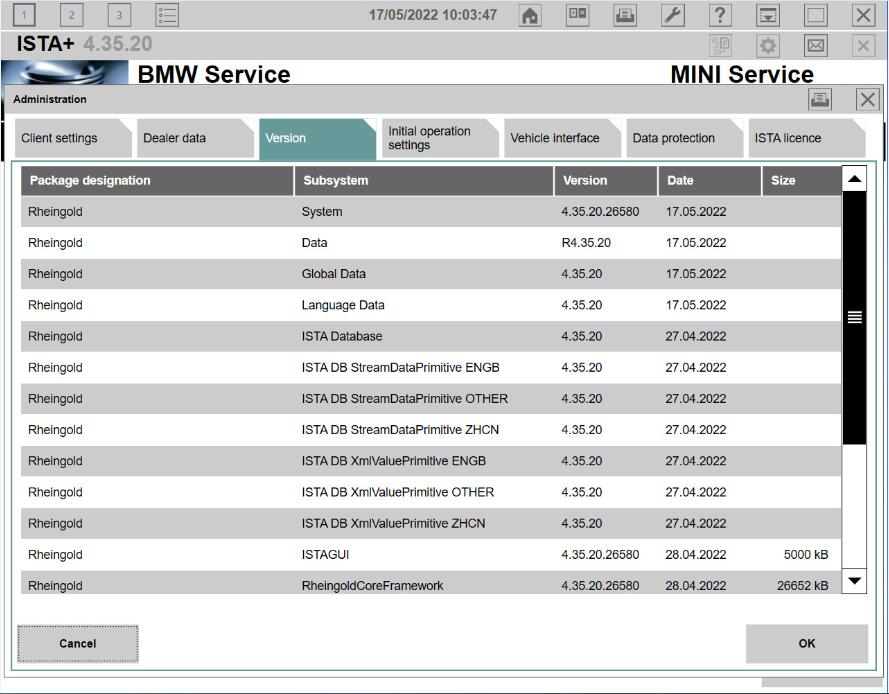Open Initial operation settings tab
Viewport: 889px width, 694px height.
440,138
